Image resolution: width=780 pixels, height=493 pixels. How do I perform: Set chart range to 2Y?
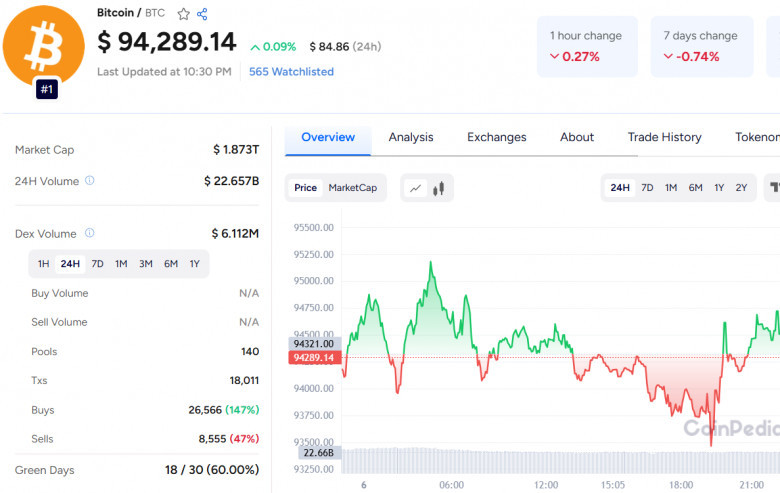click(x=741, y=188)
